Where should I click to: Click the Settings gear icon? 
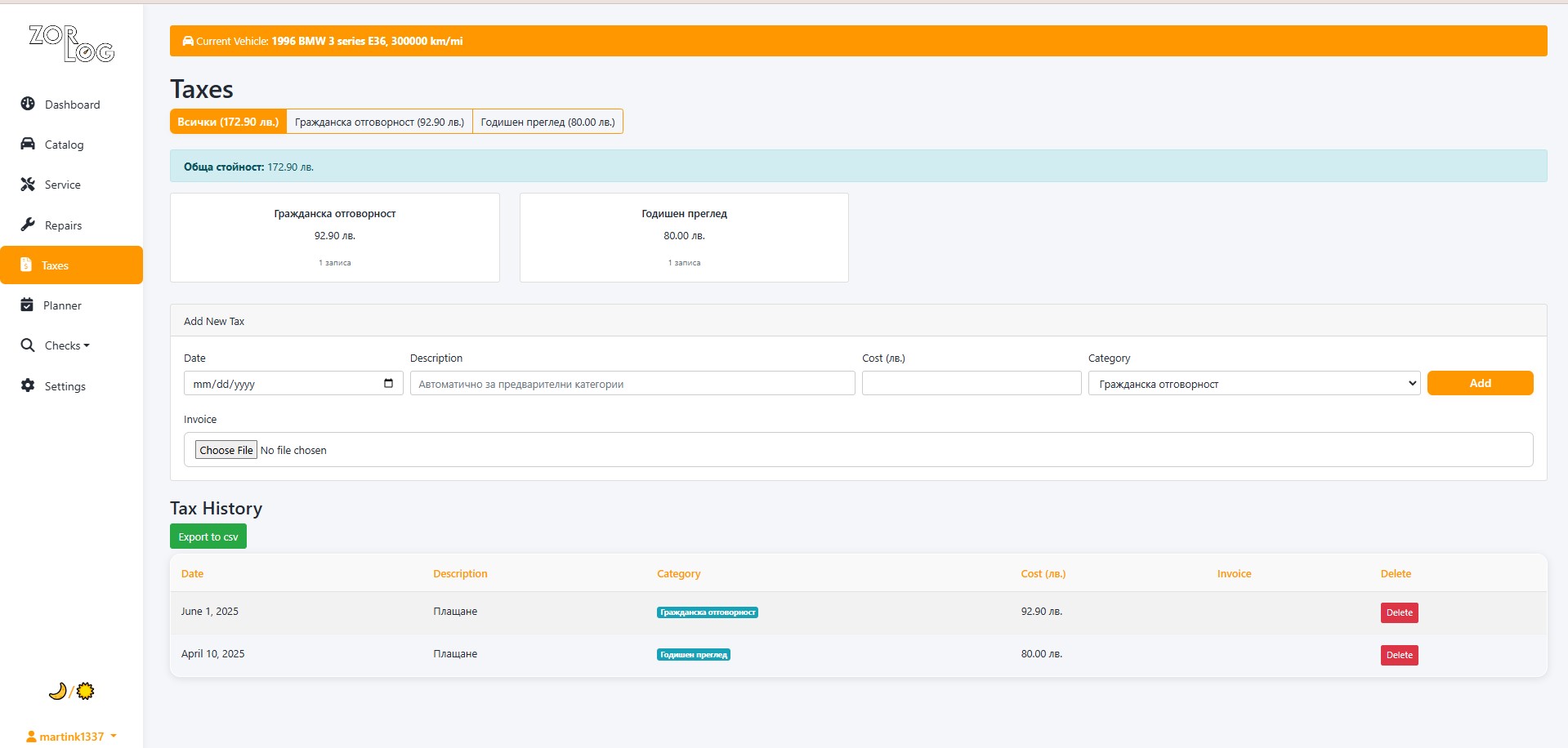pos(28,385)
